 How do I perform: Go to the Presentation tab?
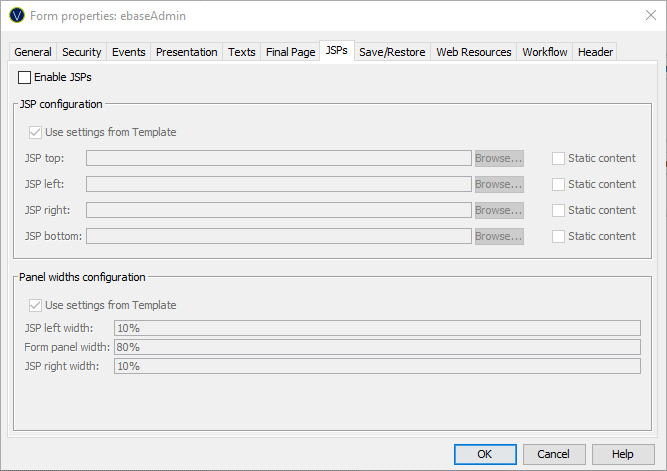pos(186,52)
